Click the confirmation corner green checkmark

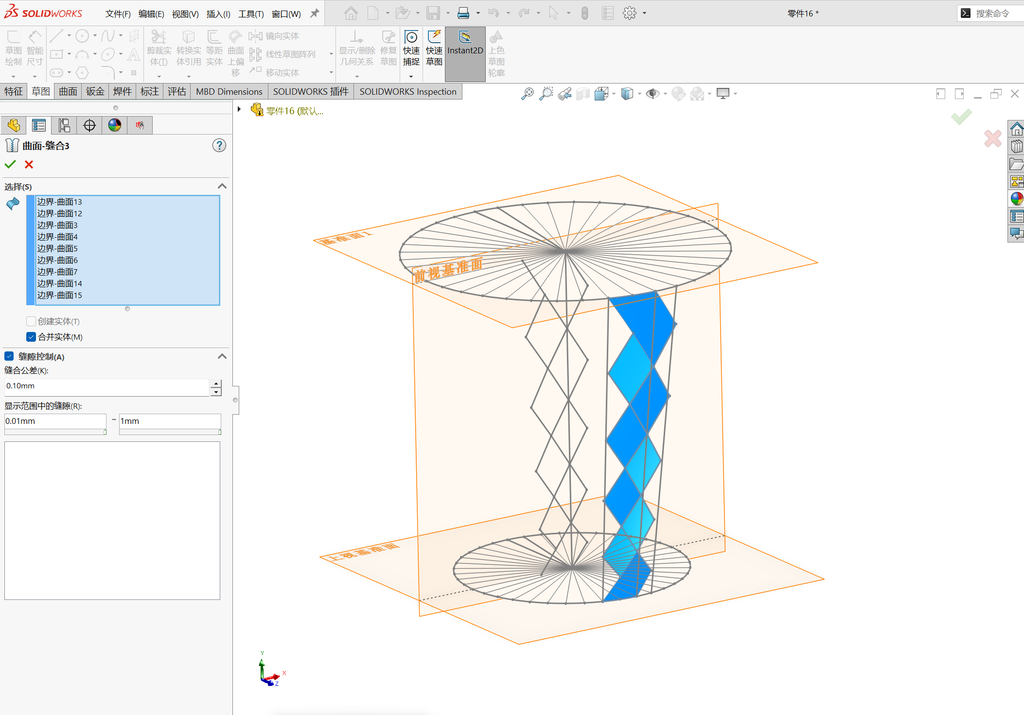coord(961,117)
